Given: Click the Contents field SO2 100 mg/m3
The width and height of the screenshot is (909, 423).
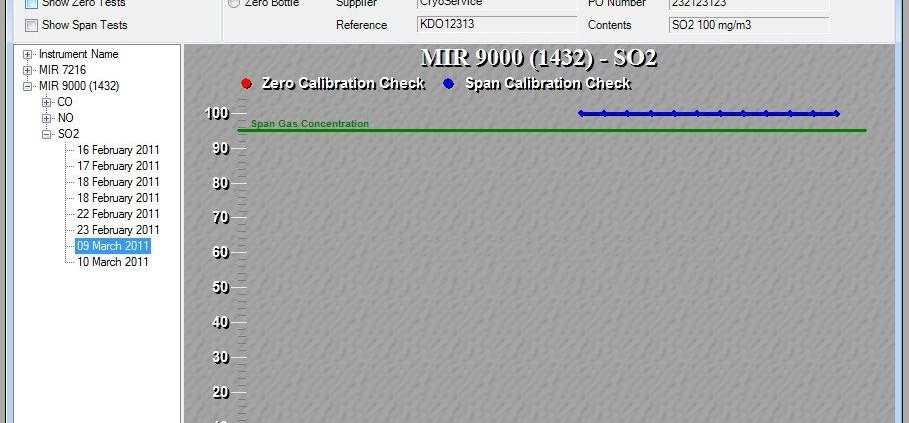Looking at the screenshot, I should (749, 25).
